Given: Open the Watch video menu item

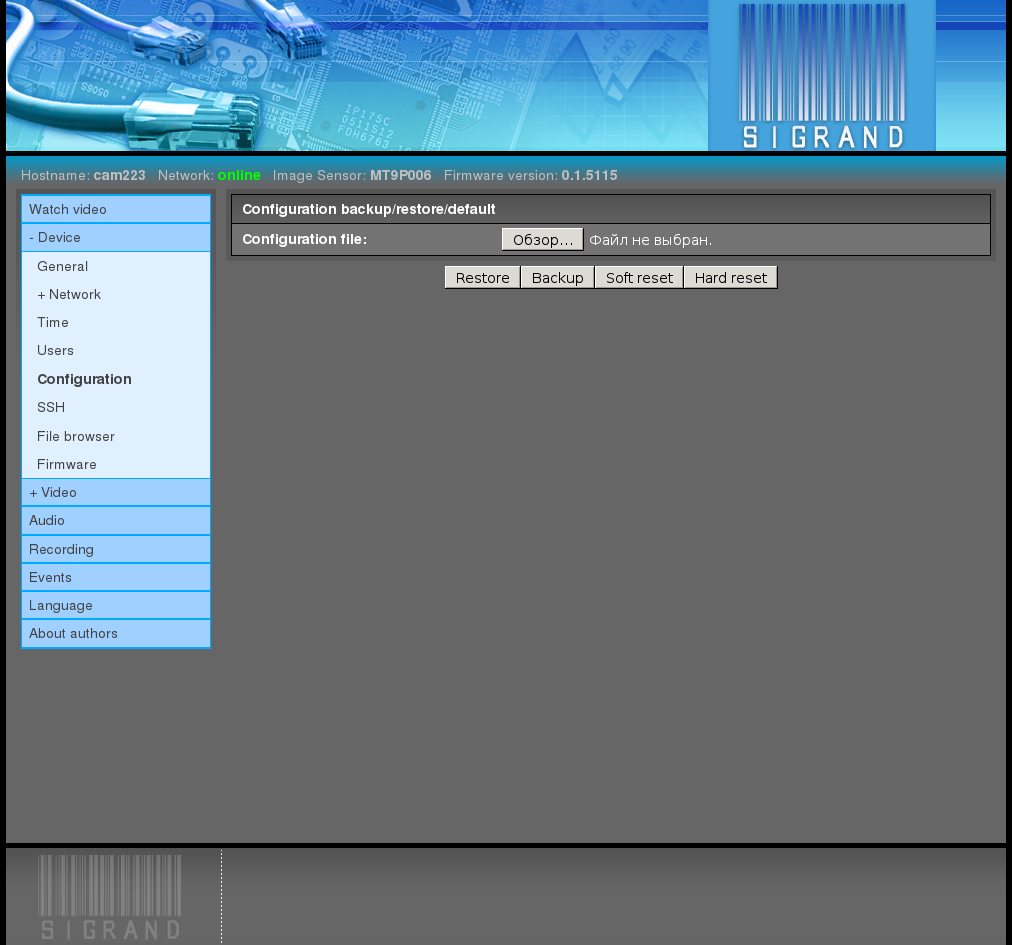Looking at the screenshot, I should coord(116,209).
